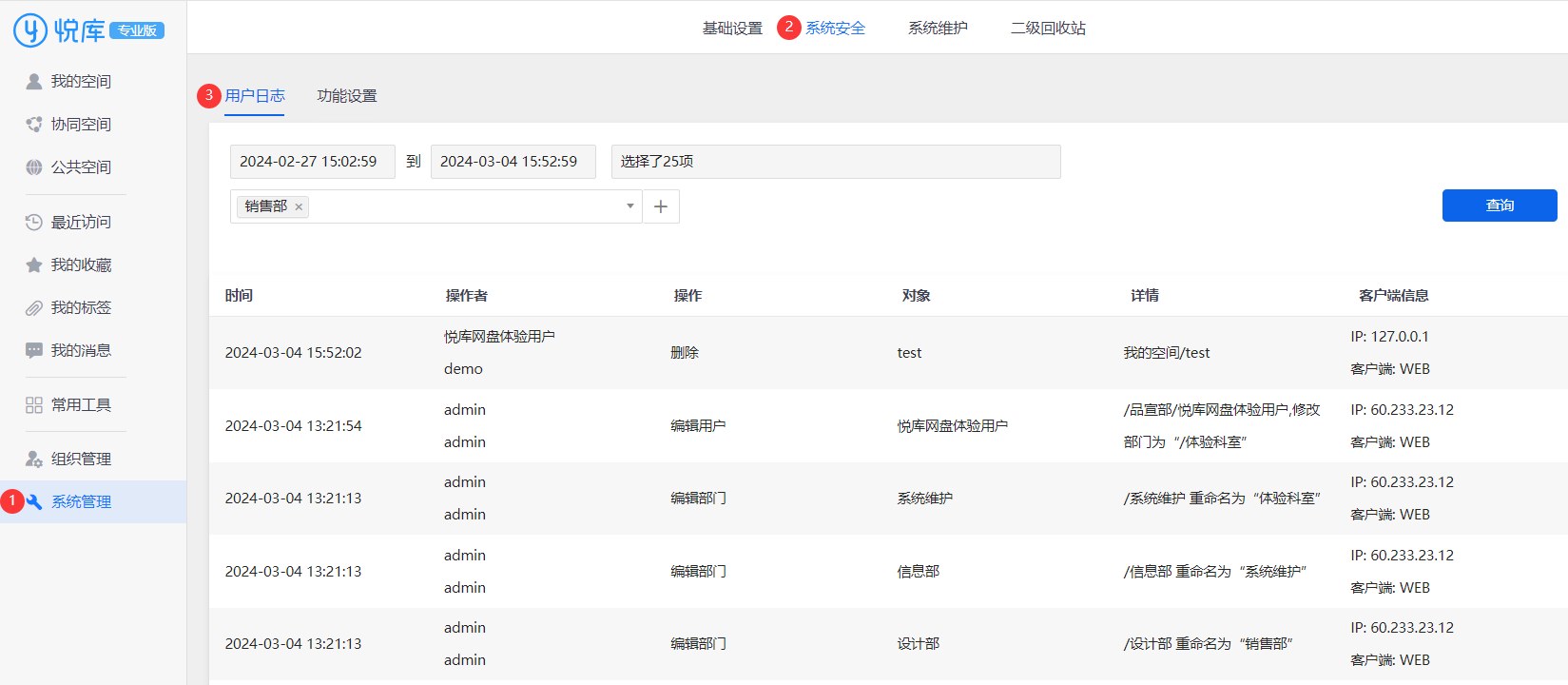Click the 悦库 logo icon
This screenshot has width=1568, height=685.
pyautogui.click(x=30, y=30)
